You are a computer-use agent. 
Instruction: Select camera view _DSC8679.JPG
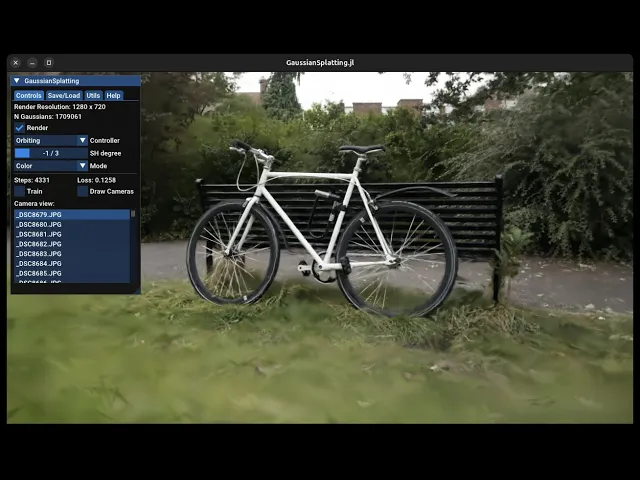click(72, 215)
